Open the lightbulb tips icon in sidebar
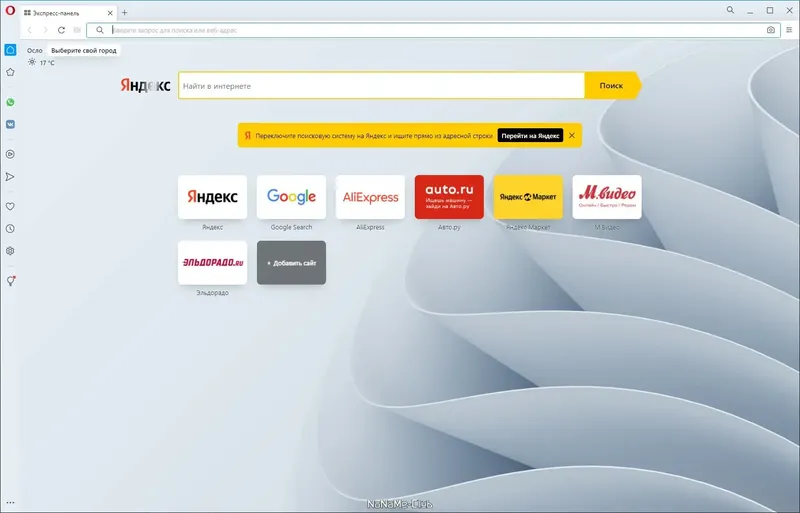 [10, 281]
